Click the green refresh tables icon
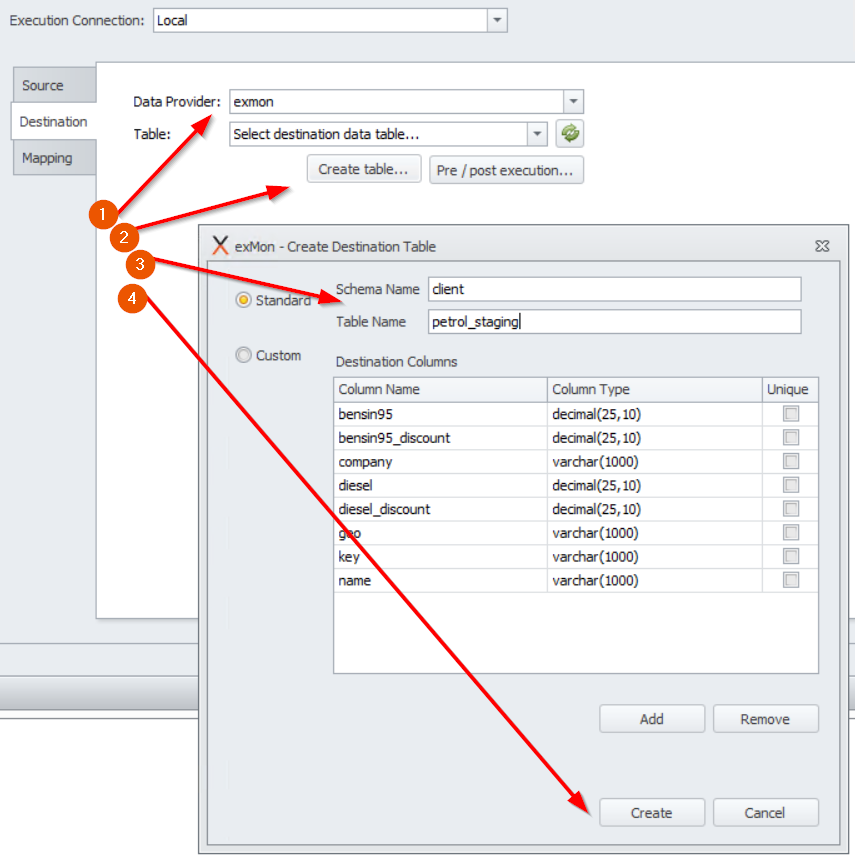 click(569, 134)
